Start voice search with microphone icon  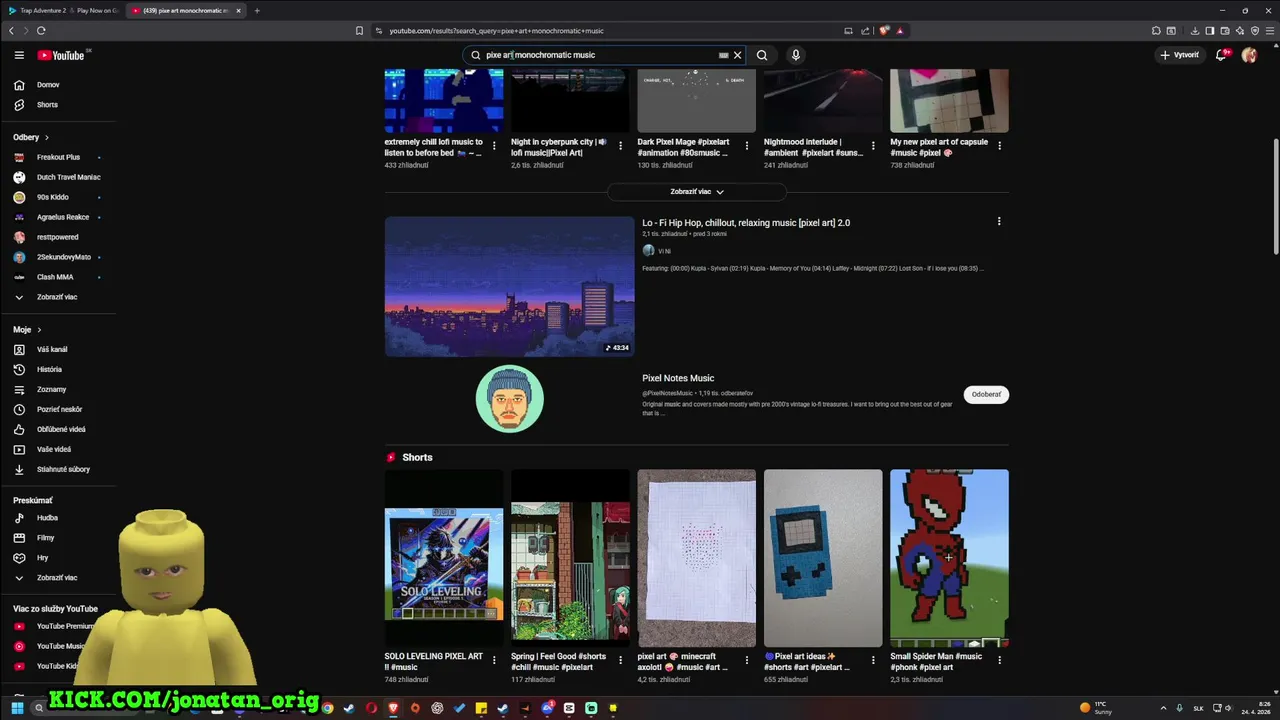[x=796, y=55]
